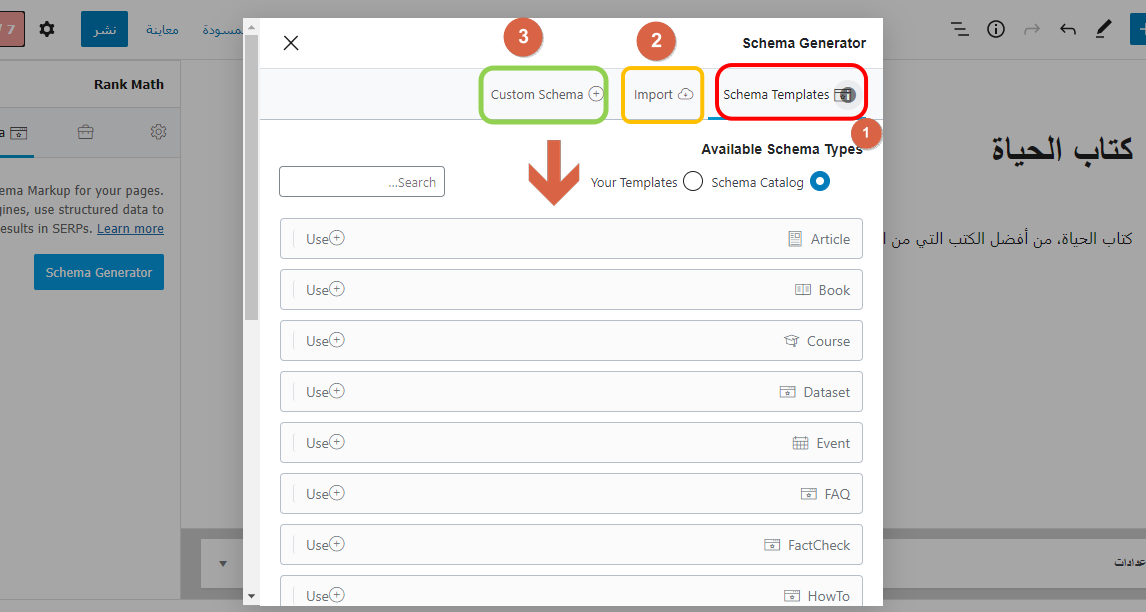Viewport: 1146px width, 612px height.
Task: Open the Custom Schema tab
Action: [x=545, y=95]
